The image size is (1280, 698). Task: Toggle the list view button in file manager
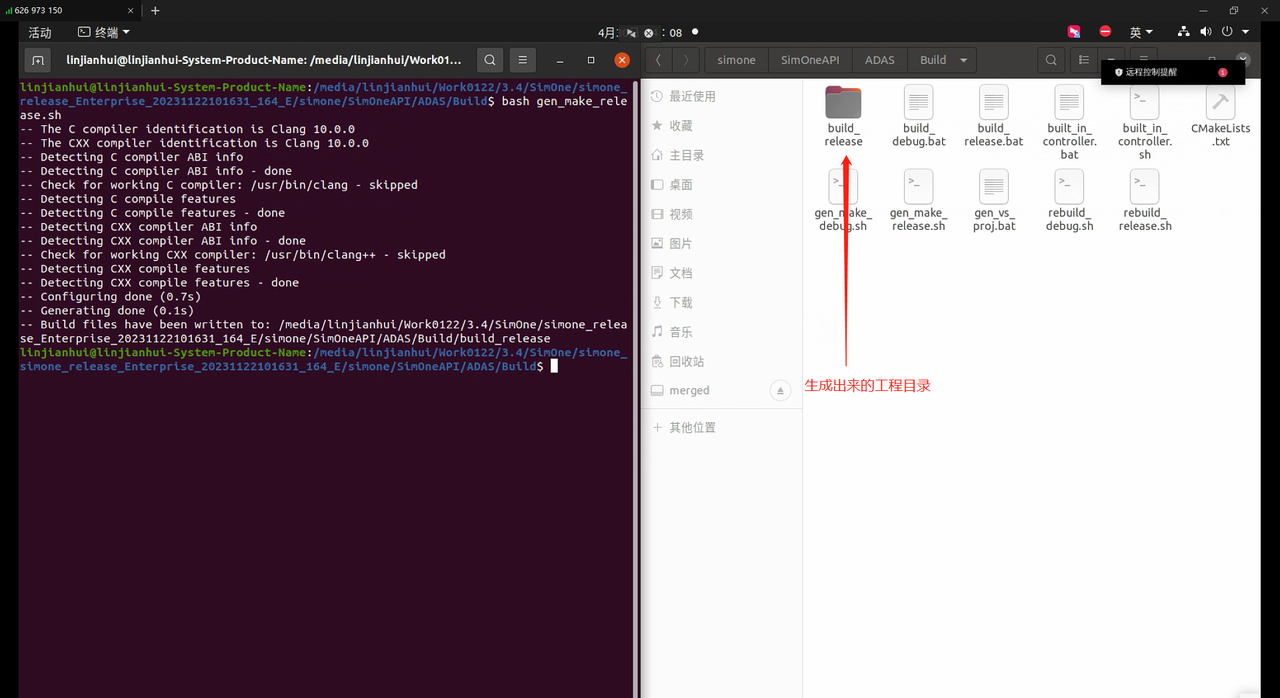pos(1084,60)
